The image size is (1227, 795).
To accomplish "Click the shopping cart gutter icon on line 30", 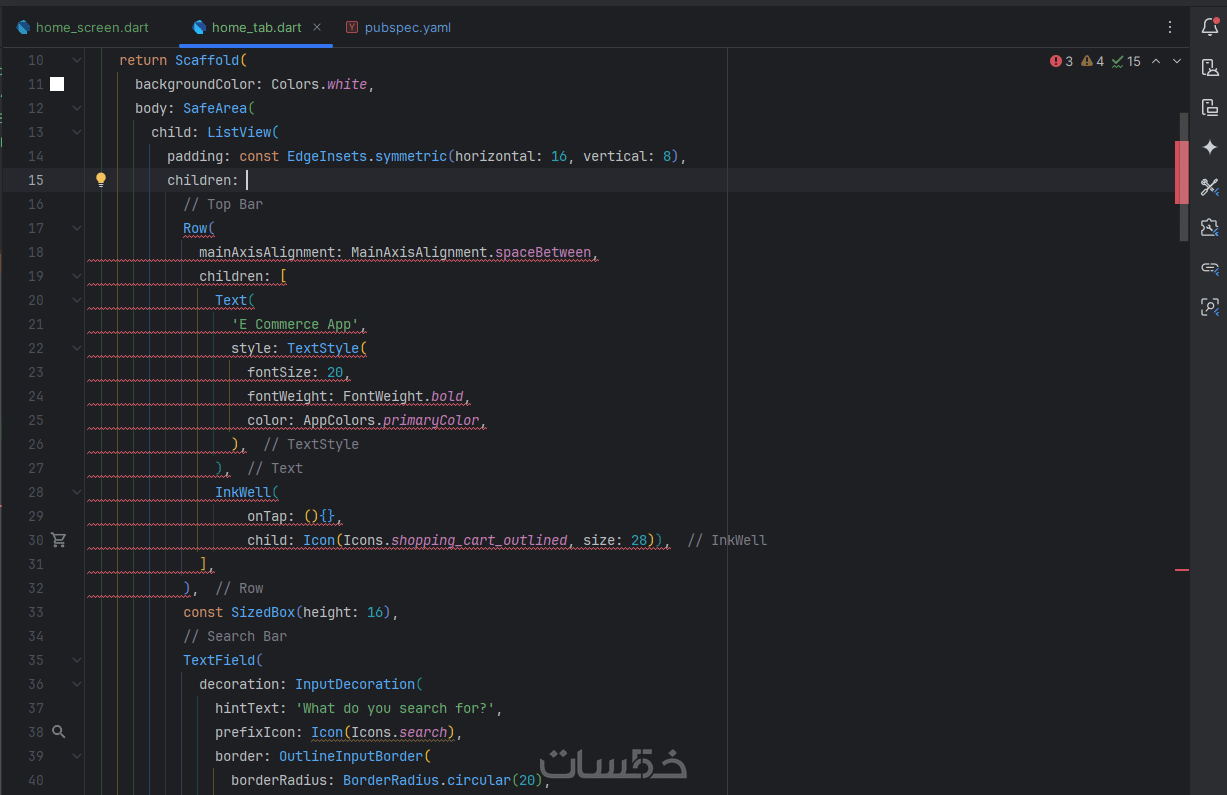I will pyautogui.click(x=59, y=540).
